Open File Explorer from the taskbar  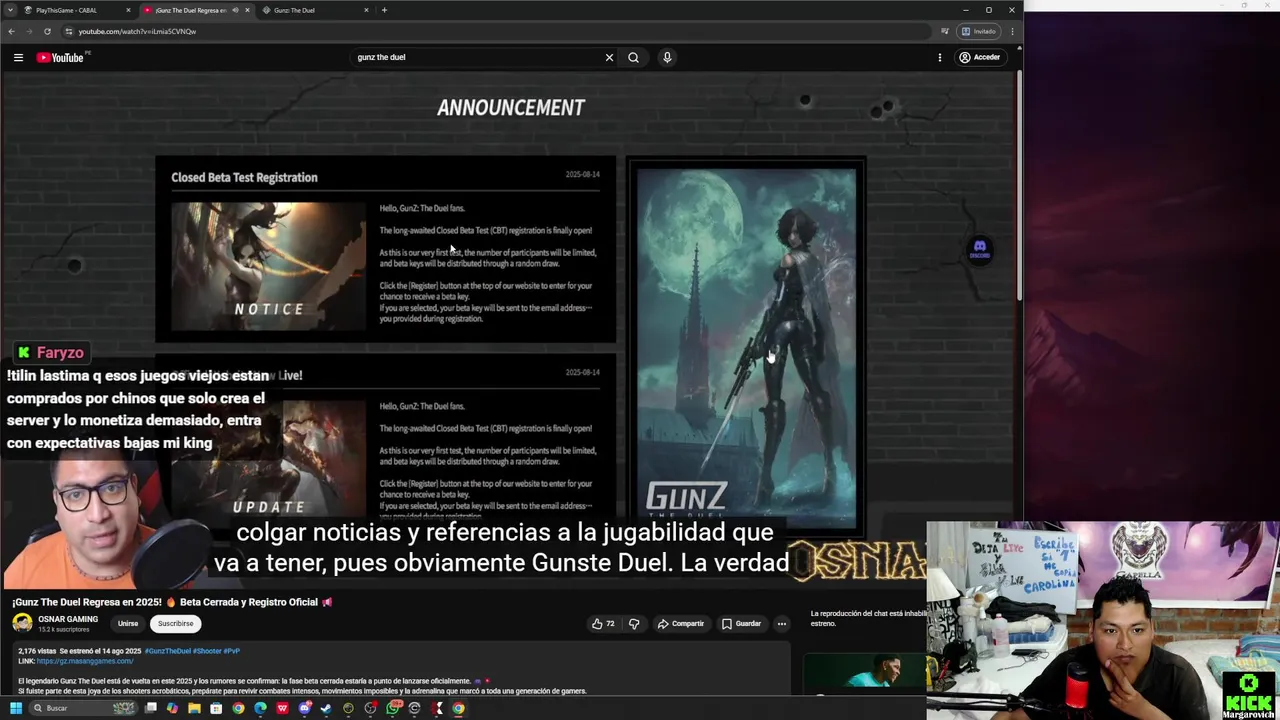[x=194, y=708]
